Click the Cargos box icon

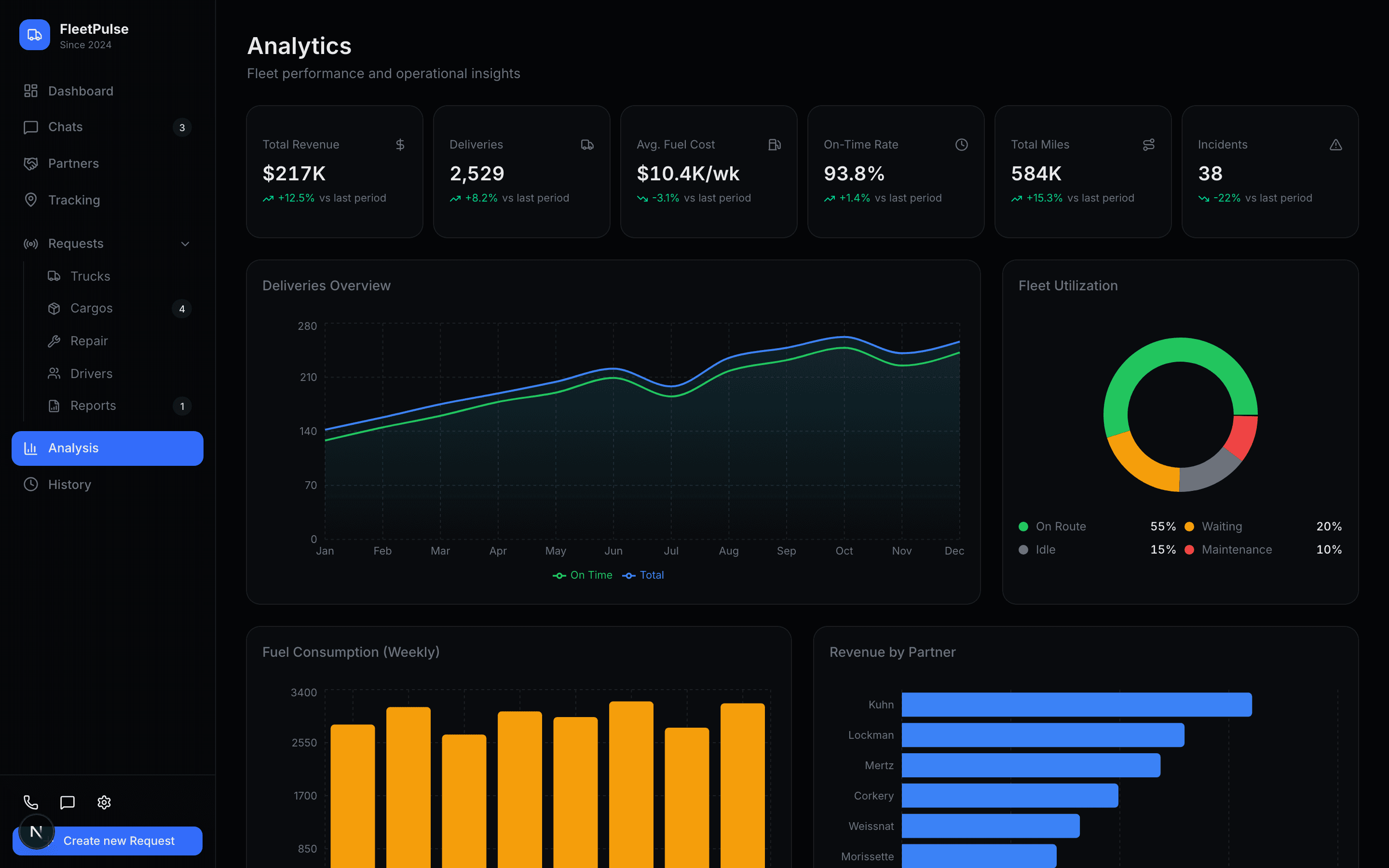coord(54,308)
